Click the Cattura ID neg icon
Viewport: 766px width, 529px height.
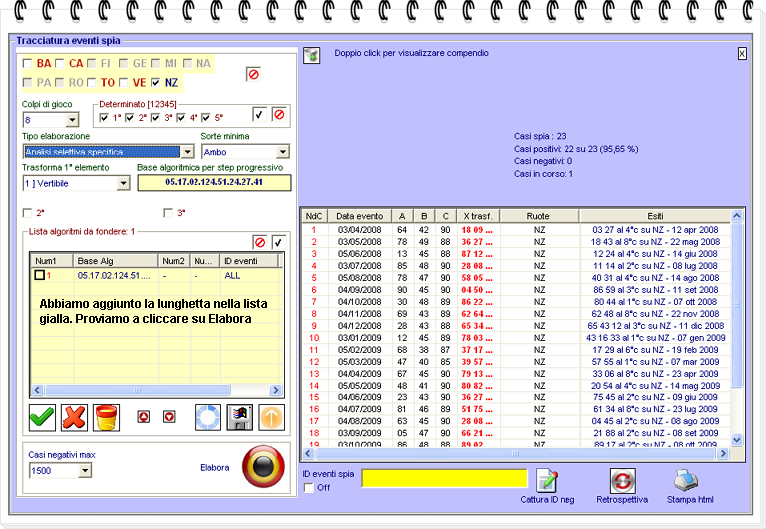(x=547, y=481)
